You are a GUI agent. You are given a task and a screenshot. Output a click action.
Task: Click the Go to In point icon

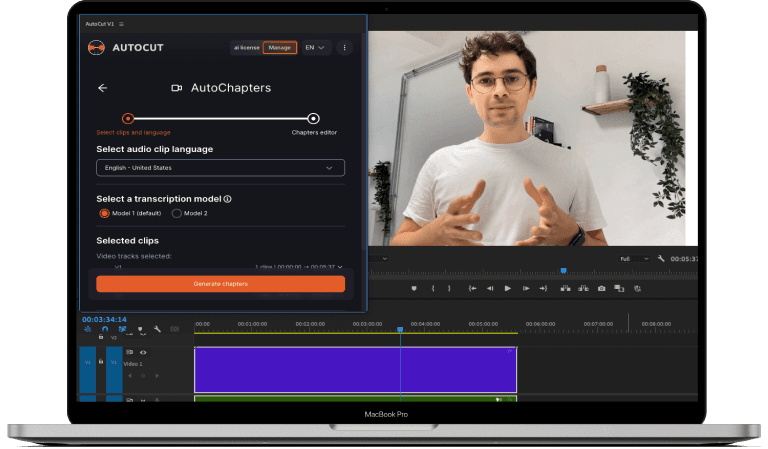(x=472, y=289)
